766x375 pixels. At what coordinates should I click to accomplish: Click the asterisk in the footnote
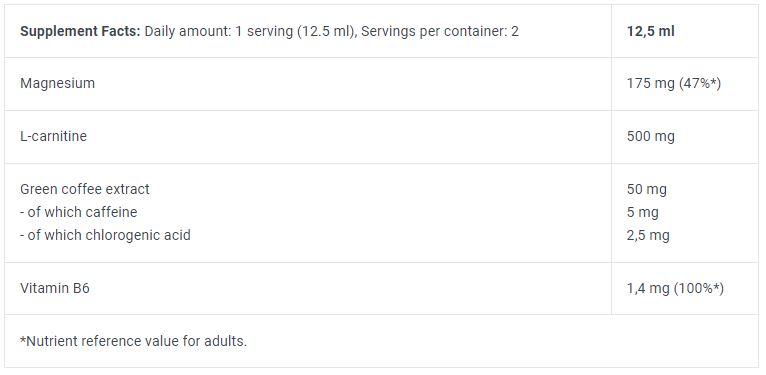pyautogui.click(x=23, y=339)
